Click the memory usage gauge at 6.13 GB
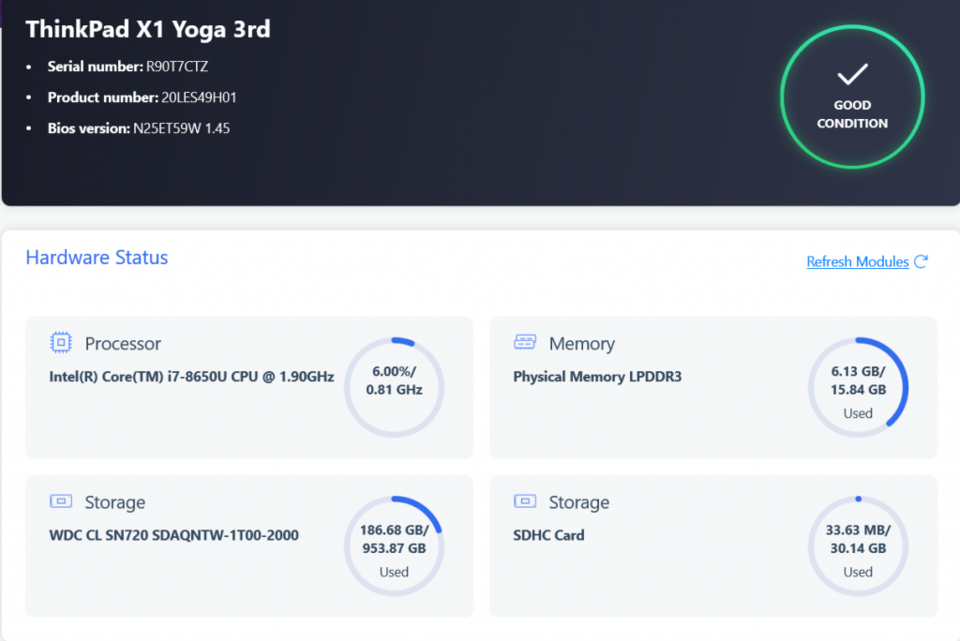Image resolution: width=960 pixels, height=641 pixels. [858, 387]
